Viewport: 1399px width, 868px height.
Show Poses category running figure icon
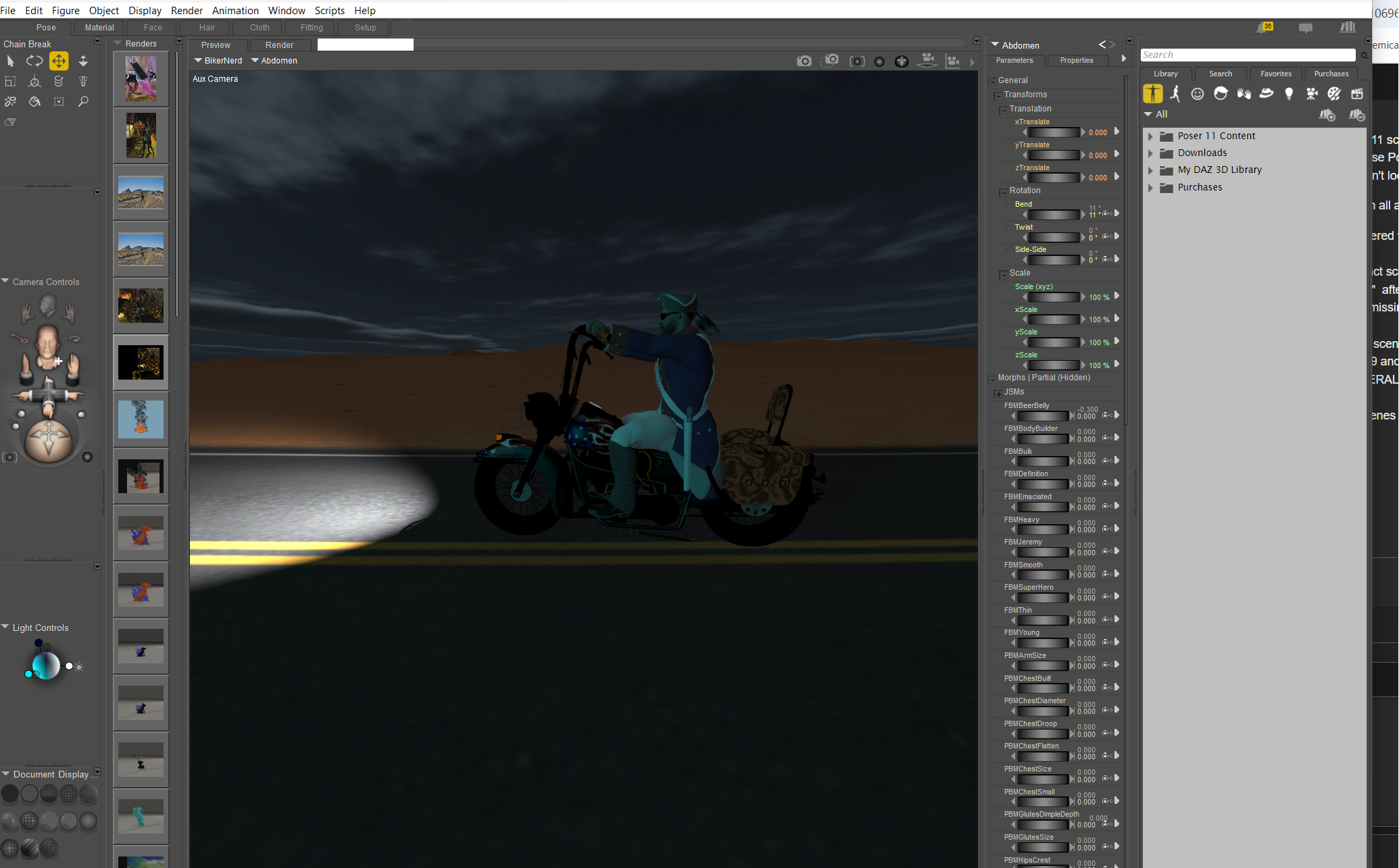[x=1175, y=94]
